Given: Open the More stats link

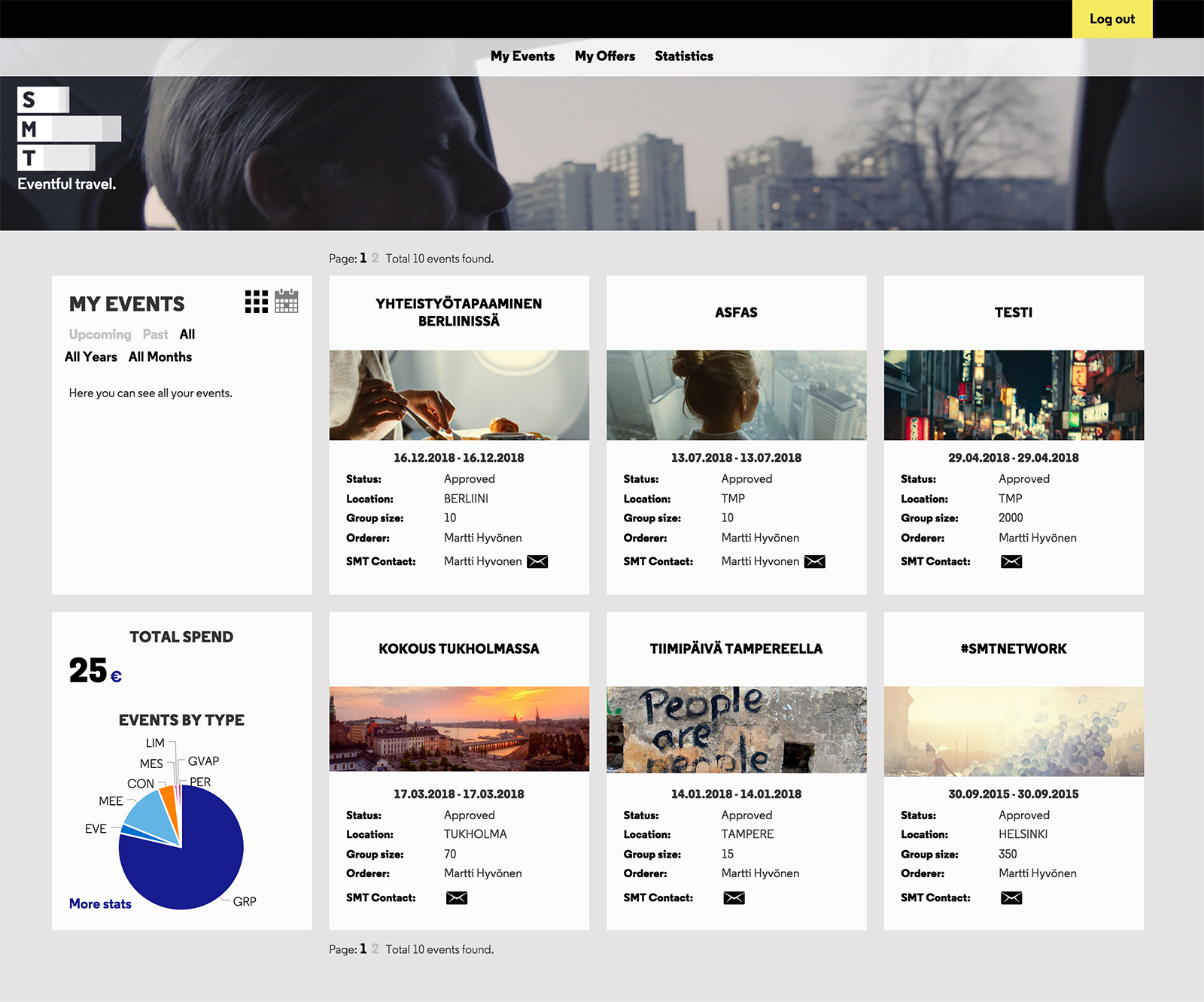Looking at the screenshot, I should click(x=100, y=904).
